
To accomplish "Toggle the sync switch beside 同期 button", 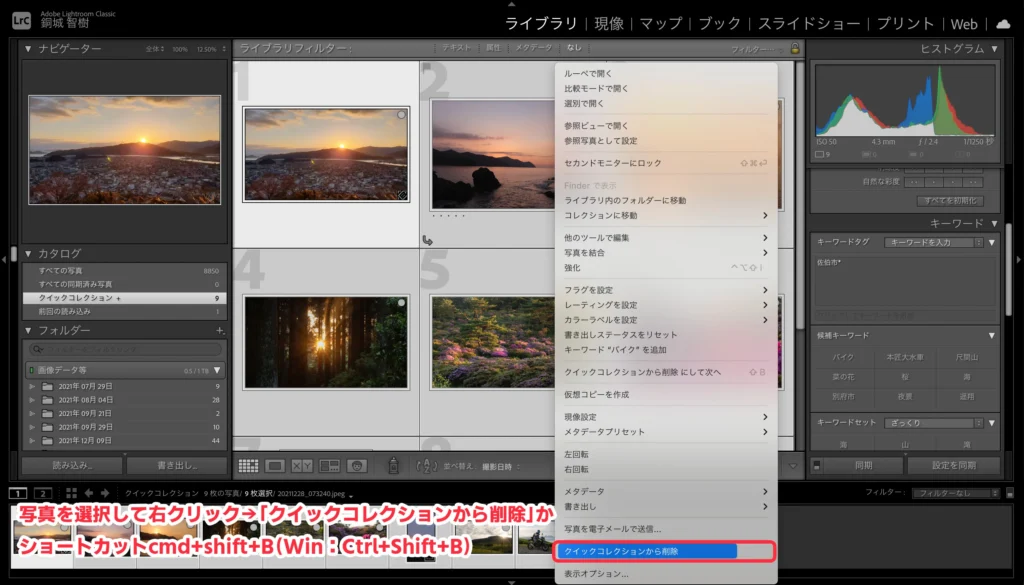I will [x=817, y=465].
